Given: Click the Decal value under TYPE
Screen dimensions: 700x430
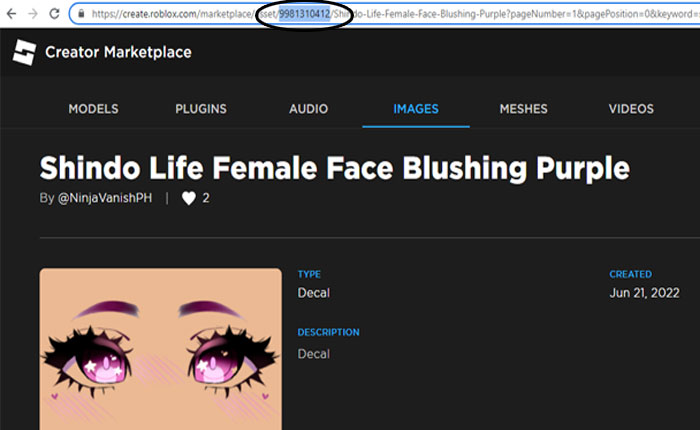Looking at the screenshot, I should pos(313,293).
